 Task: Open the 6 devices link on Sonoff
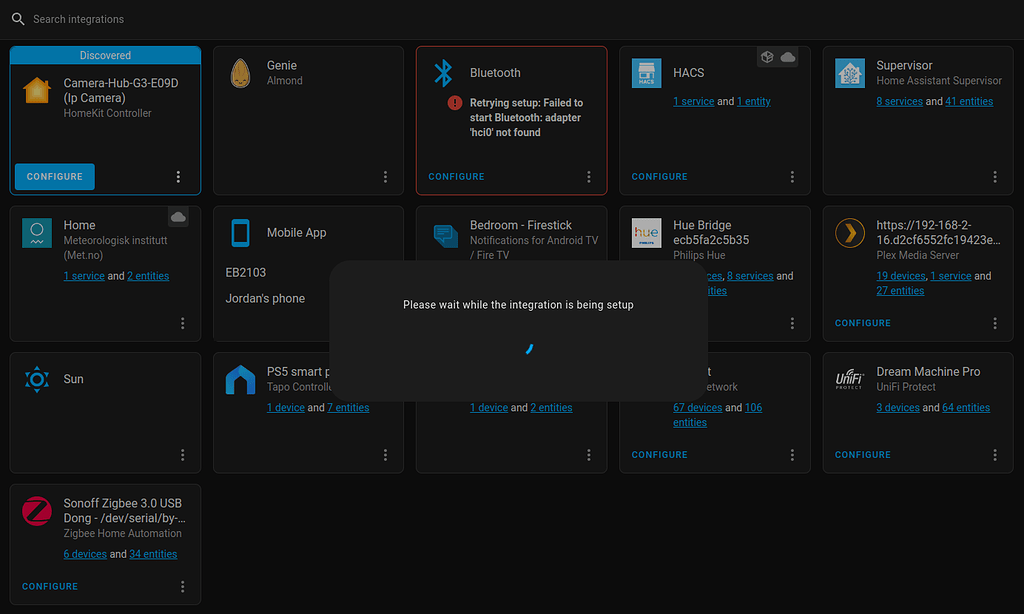(85, 553)
